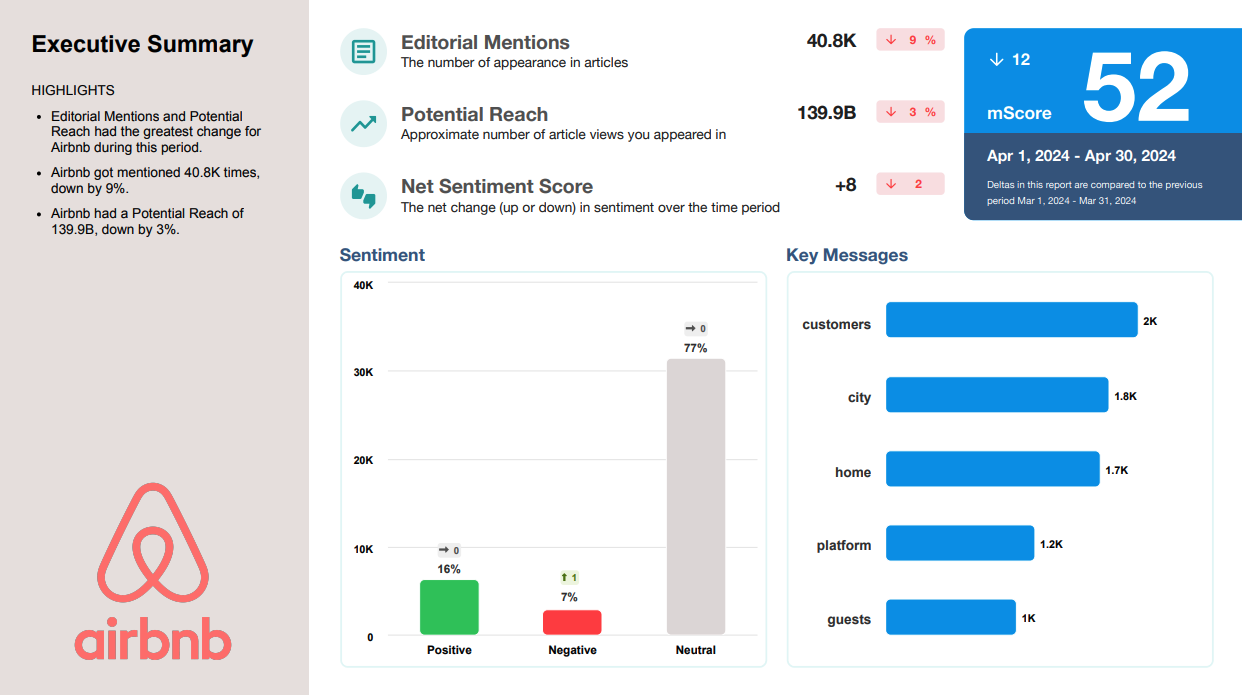Image resolution: width=1242 pixels, height=695 pixels.
Task: Click the Net Sentiment thumbs icon
Action: tap(364, 196)
